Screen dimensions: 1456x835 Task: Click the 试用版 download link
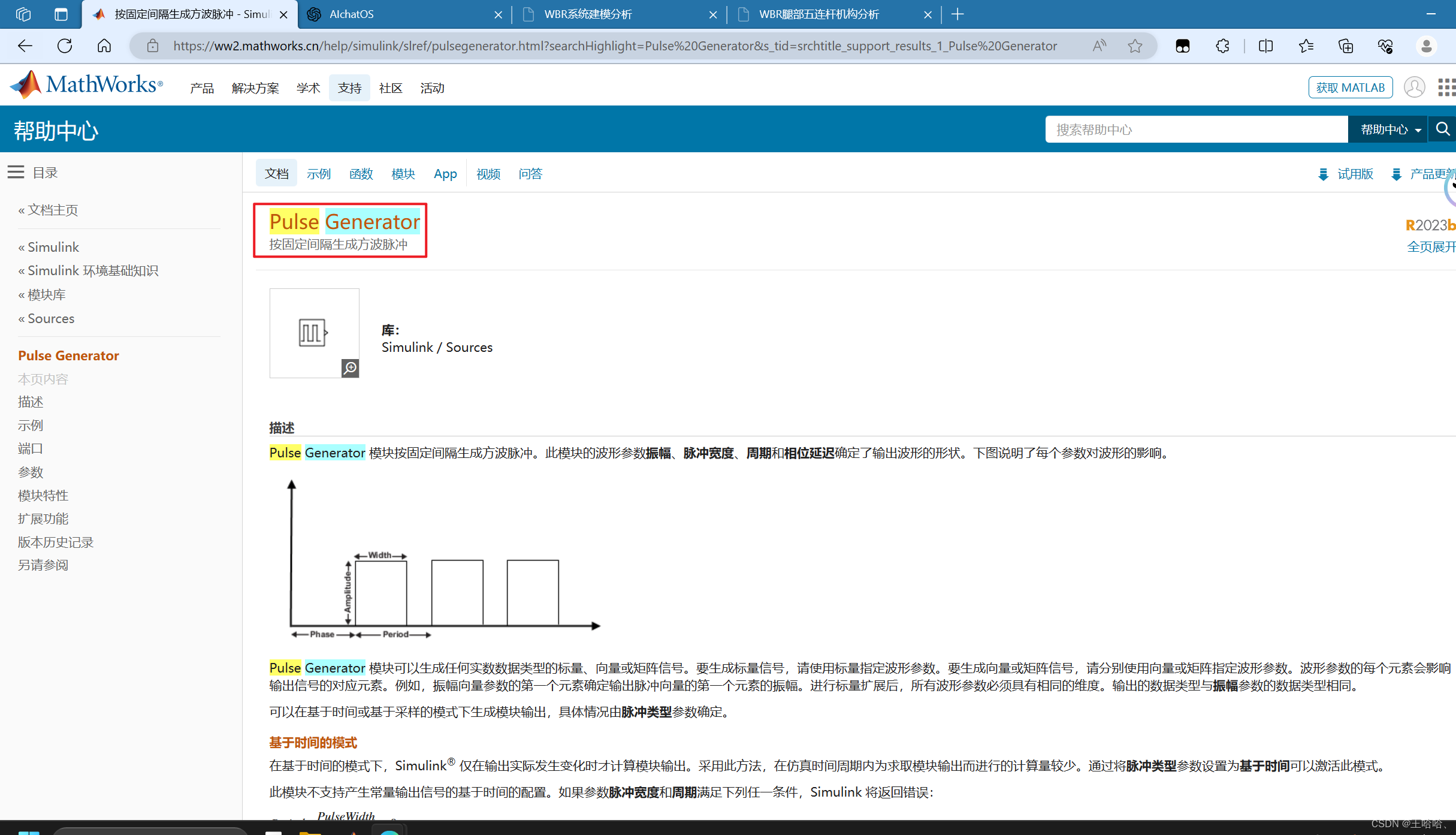click(1346, 174)
